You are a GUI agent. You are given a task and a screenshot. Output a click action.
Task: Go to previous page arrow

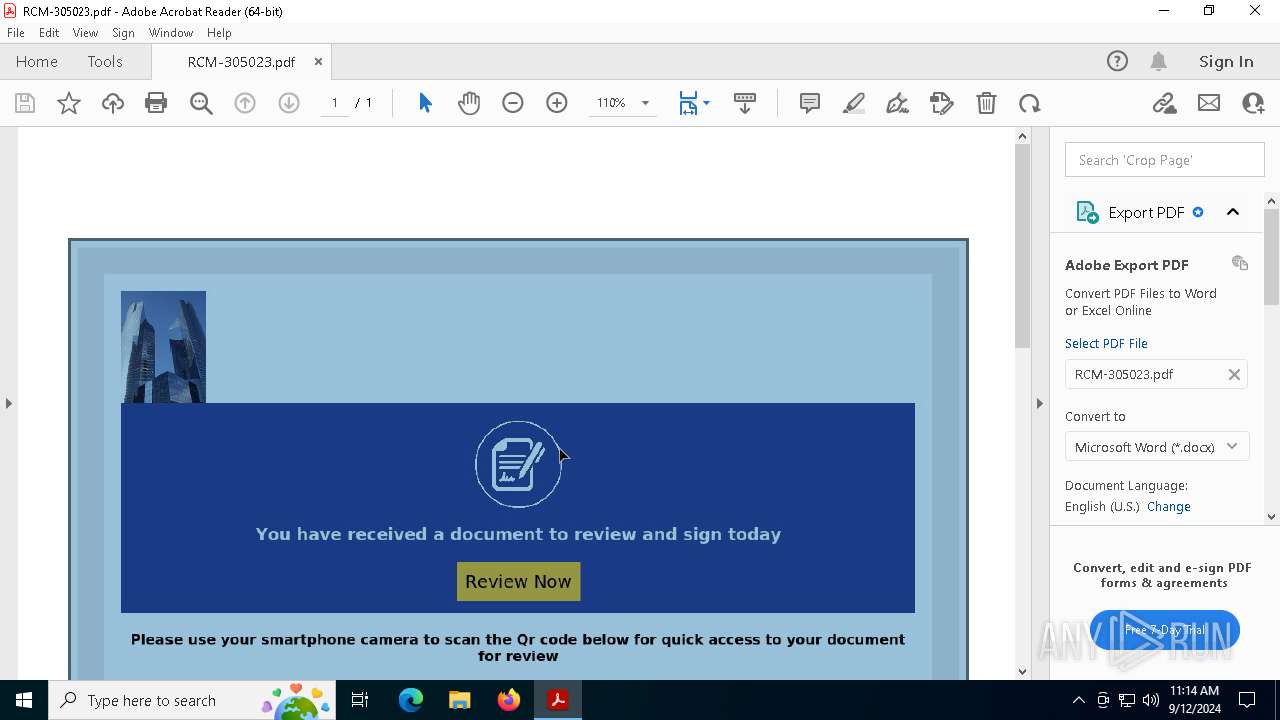[x=245, y=103]
